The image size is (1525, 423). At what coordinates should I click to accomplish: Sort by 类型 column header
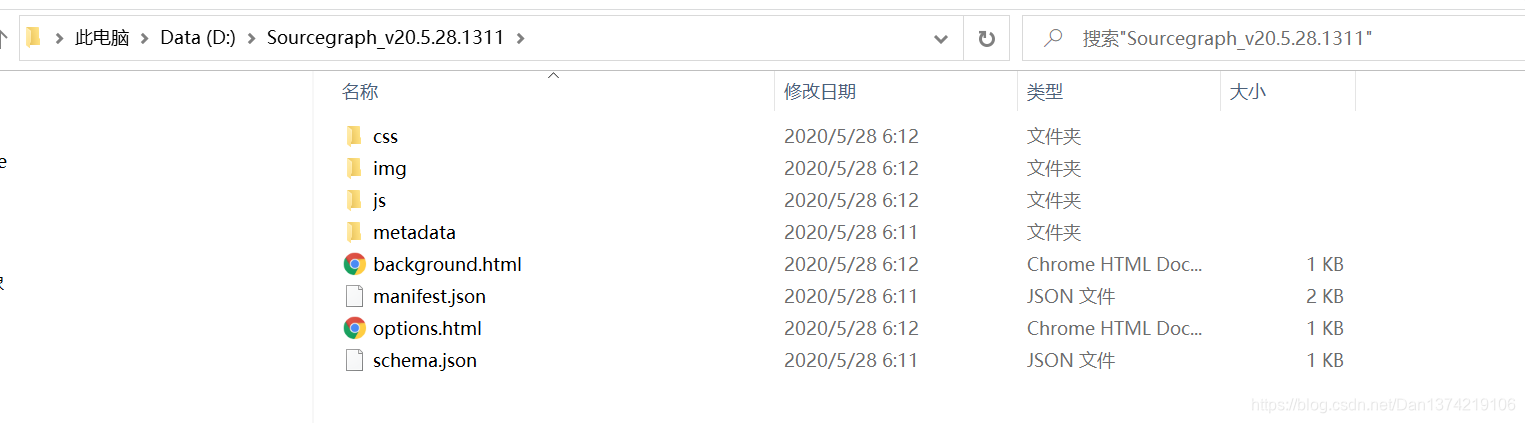coord(1045,92)
